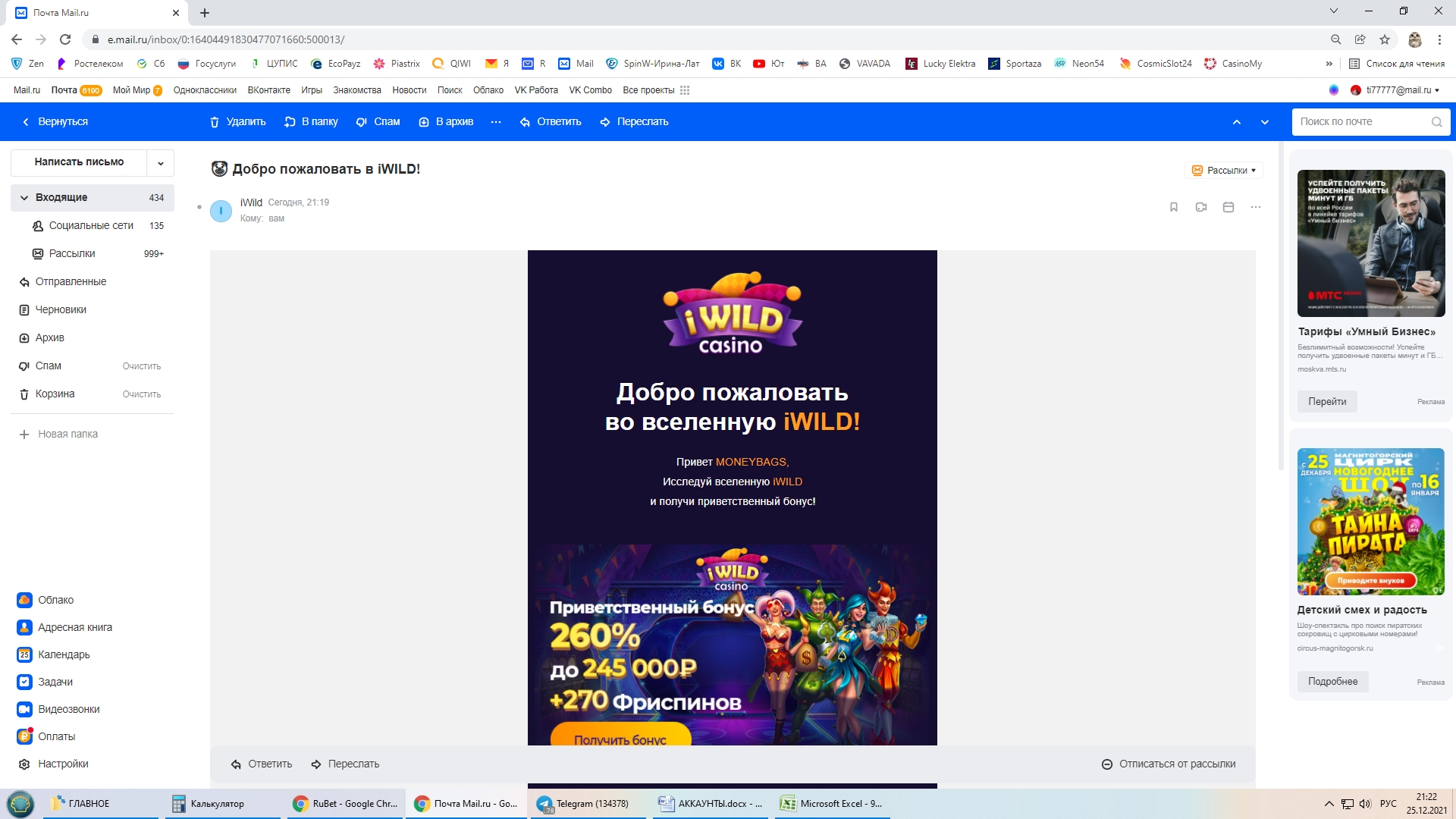Open Настройки settings gear
This screenshot has height=819, width=1456.
pyautogui.click(x=63, y=764)
